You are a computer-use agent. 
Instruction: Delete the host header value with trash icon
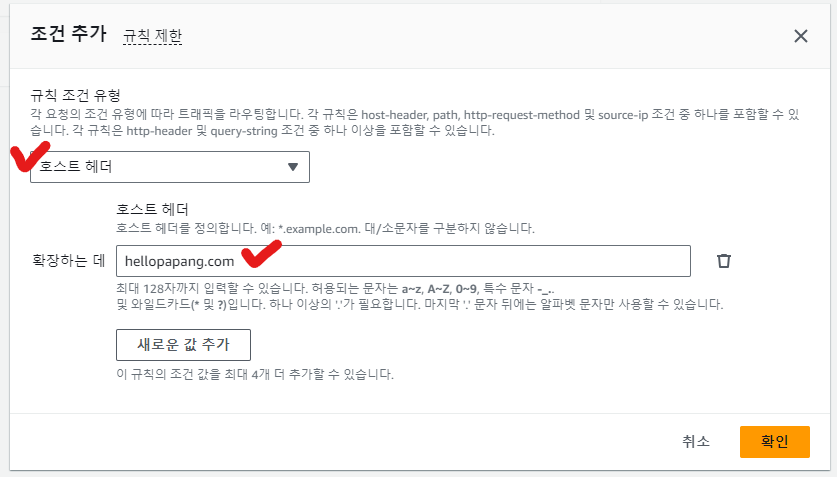tap(724, 261)
